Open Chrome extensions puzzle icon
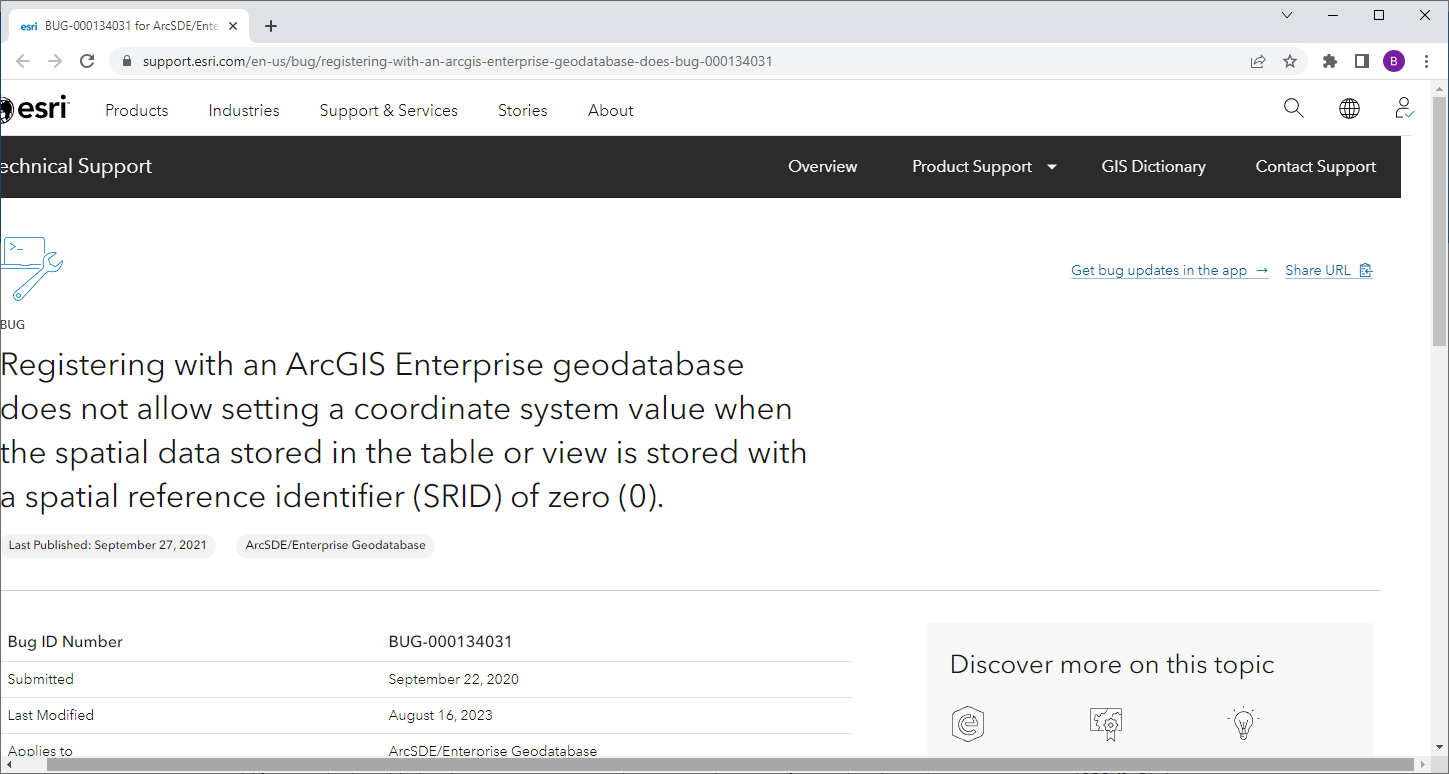 tap(1329, 60)
